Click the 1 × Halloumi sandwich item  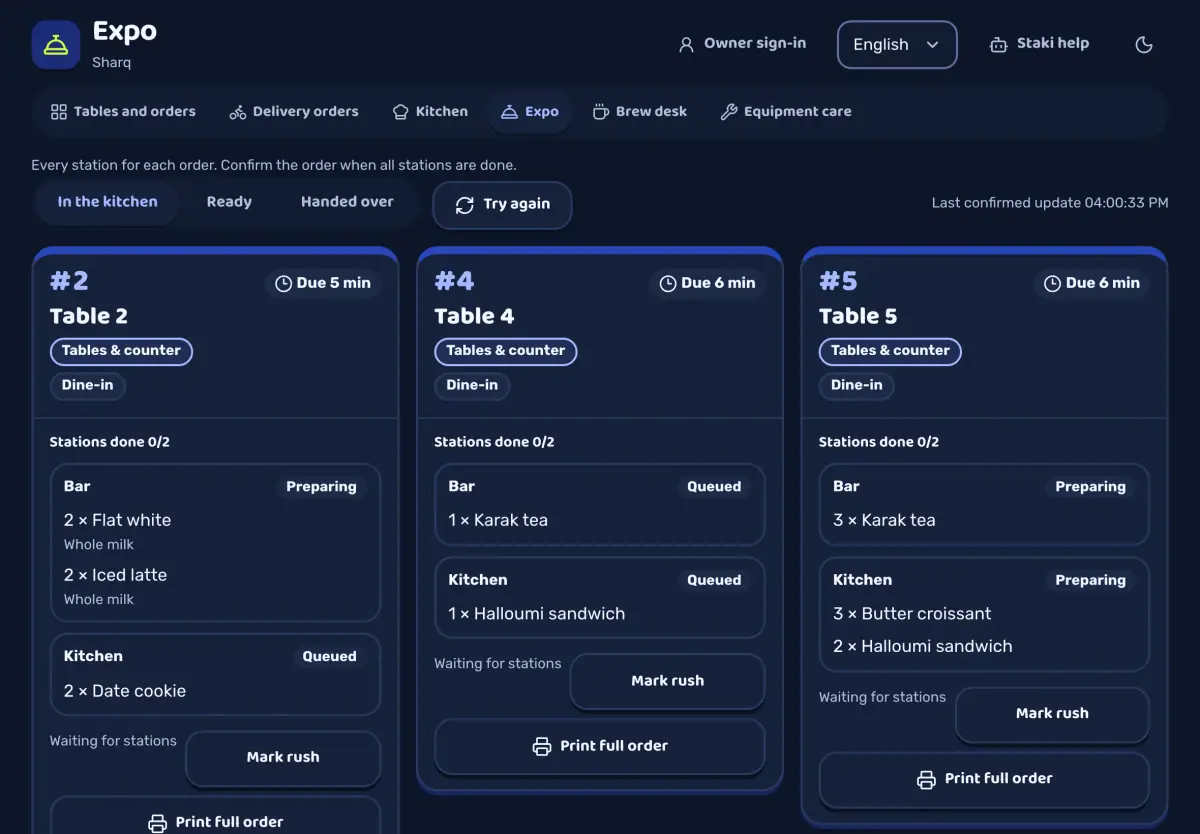coord(536,614)
